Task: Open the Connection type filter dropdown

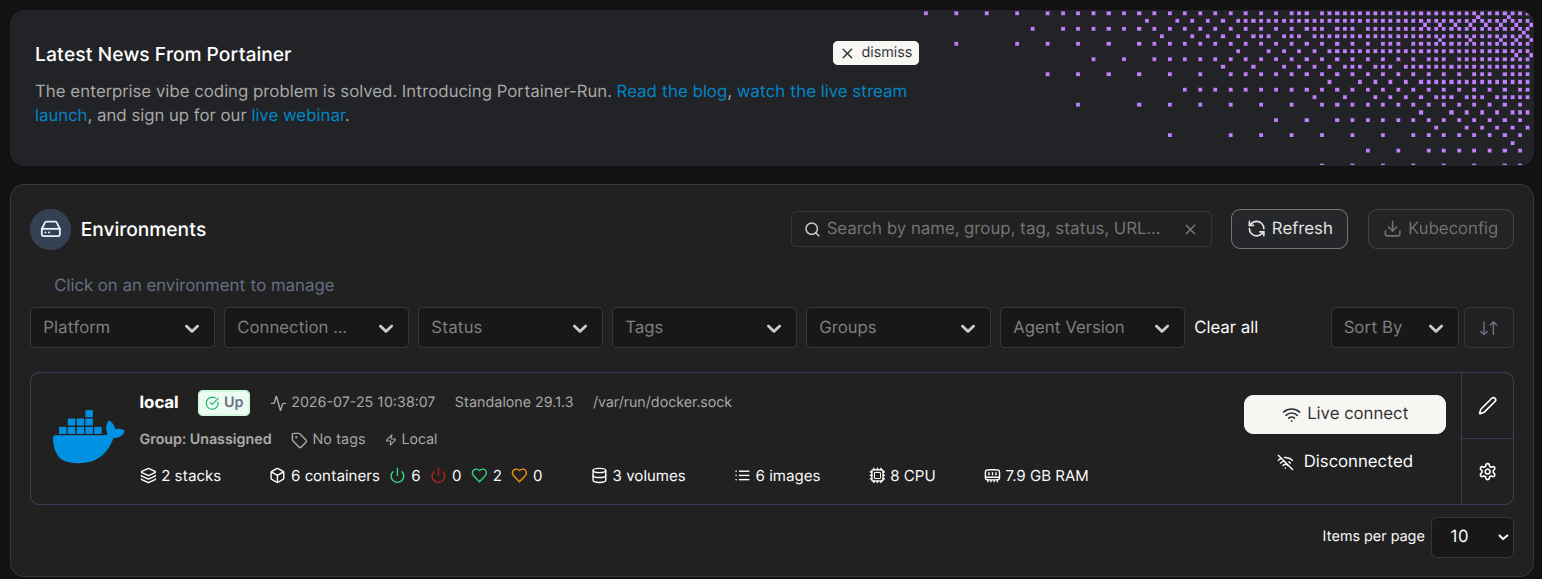Action: coord(317,327)
